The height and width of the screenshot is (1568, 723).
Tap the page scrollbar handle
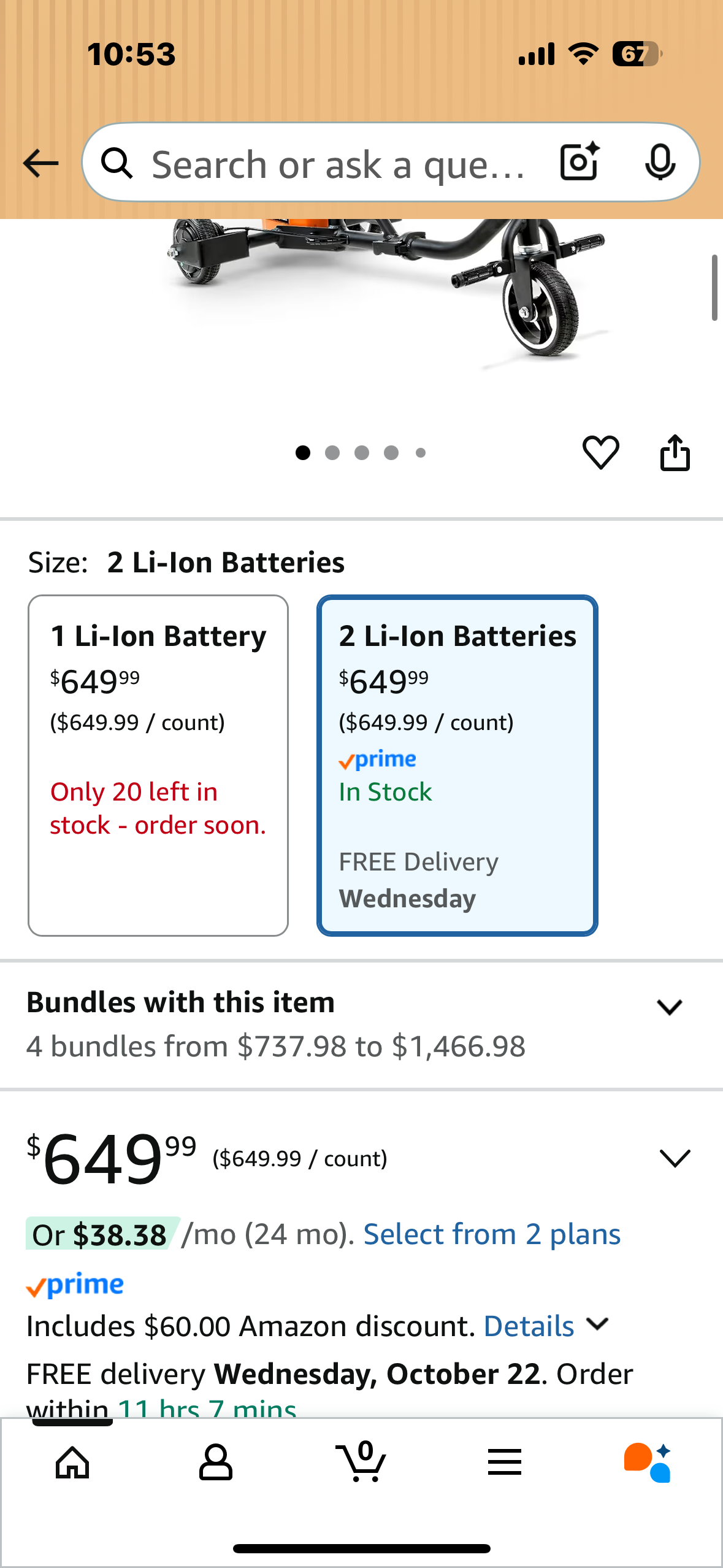(x=714, y=288)
